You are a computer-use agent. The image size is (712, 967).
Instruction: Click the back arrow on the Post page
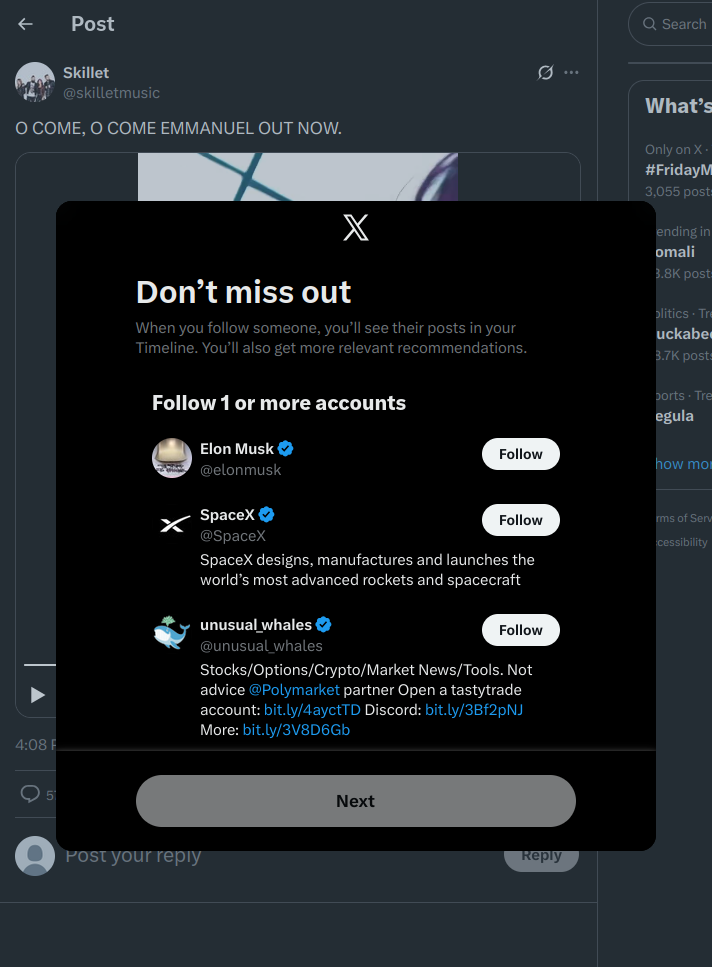click(24, 23)
